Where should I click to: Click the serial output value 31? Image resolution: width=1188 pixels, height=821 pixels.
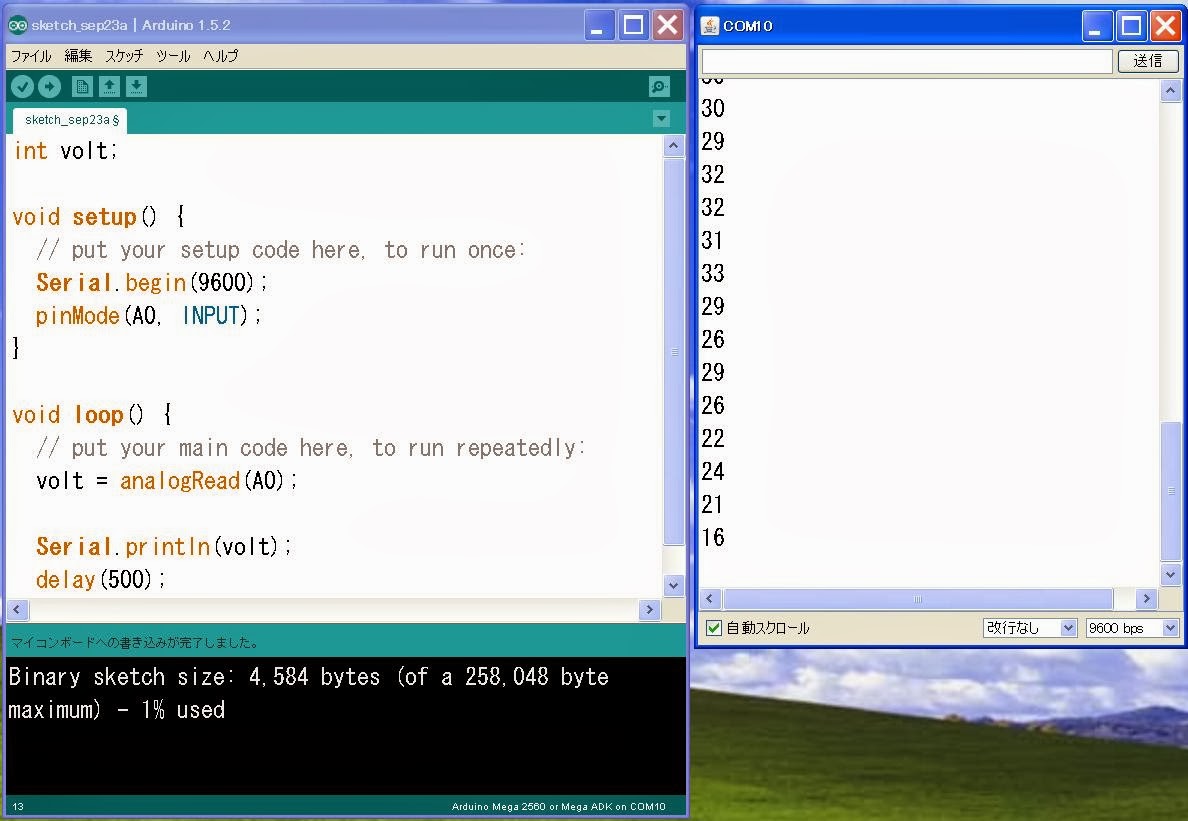tap(711, 240)
